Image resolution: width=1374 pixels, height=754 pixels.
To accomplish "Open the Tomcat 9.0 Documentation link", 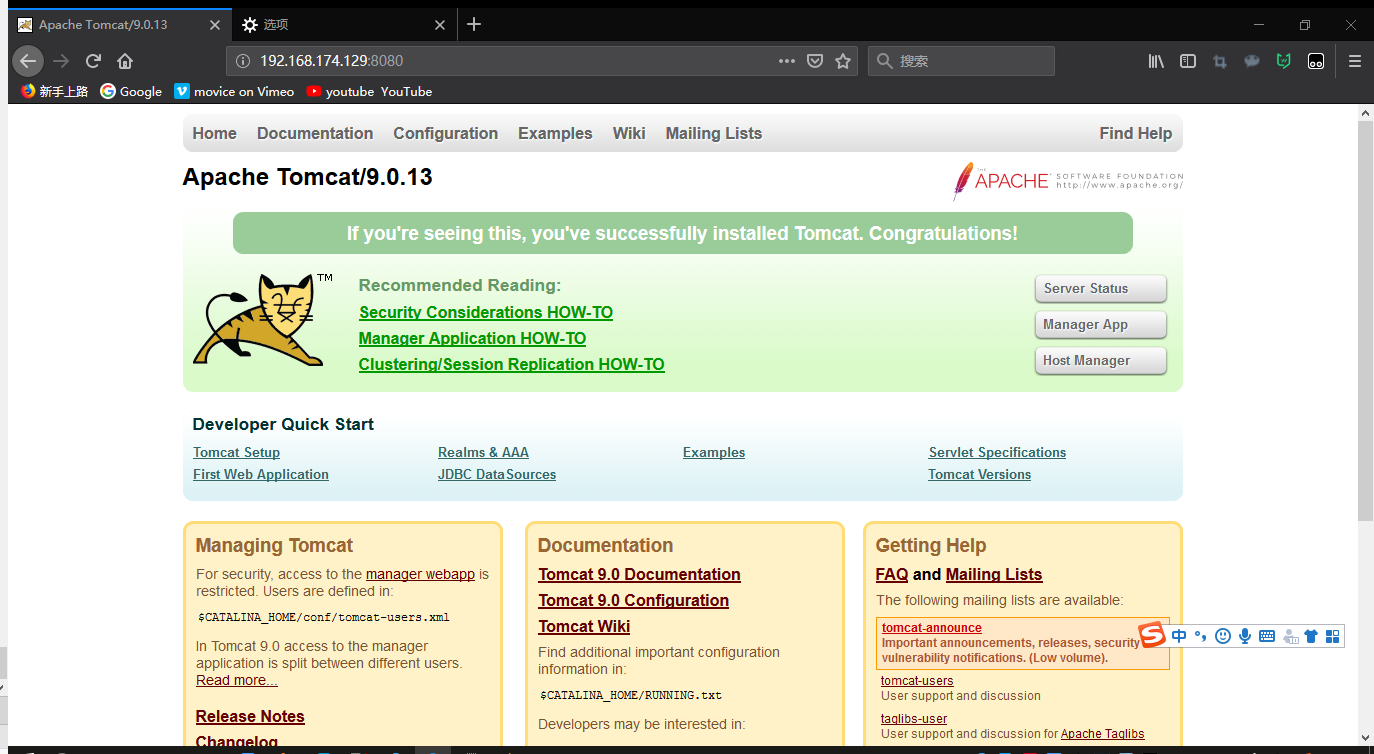I will 639,574.
